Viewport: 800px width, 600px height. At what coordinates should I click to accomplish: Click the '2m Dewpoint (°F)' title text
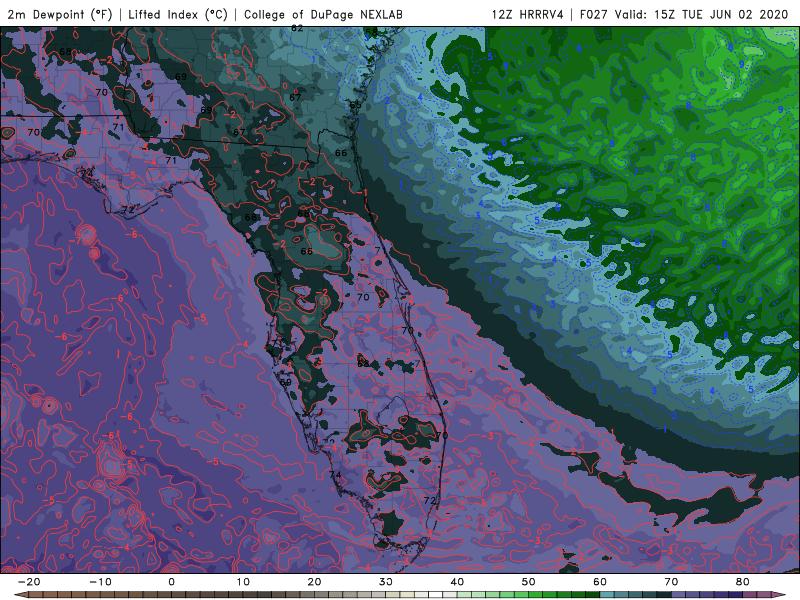point(60,14)
